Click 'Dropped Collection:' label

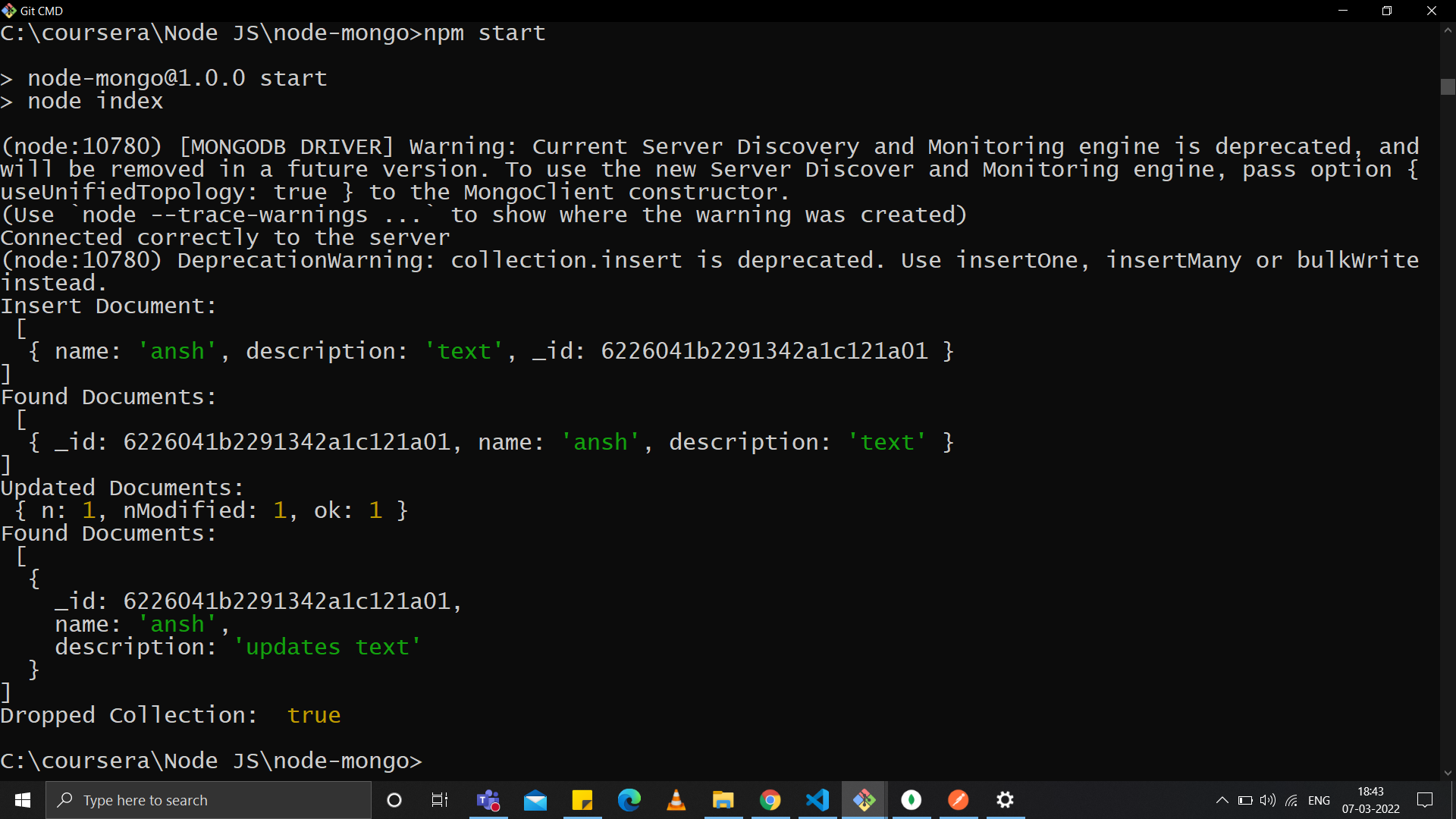pos(130,716)
